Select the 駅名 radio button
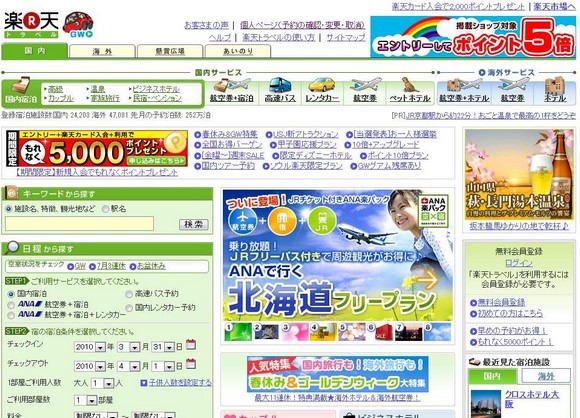 [x=105, y=209]
